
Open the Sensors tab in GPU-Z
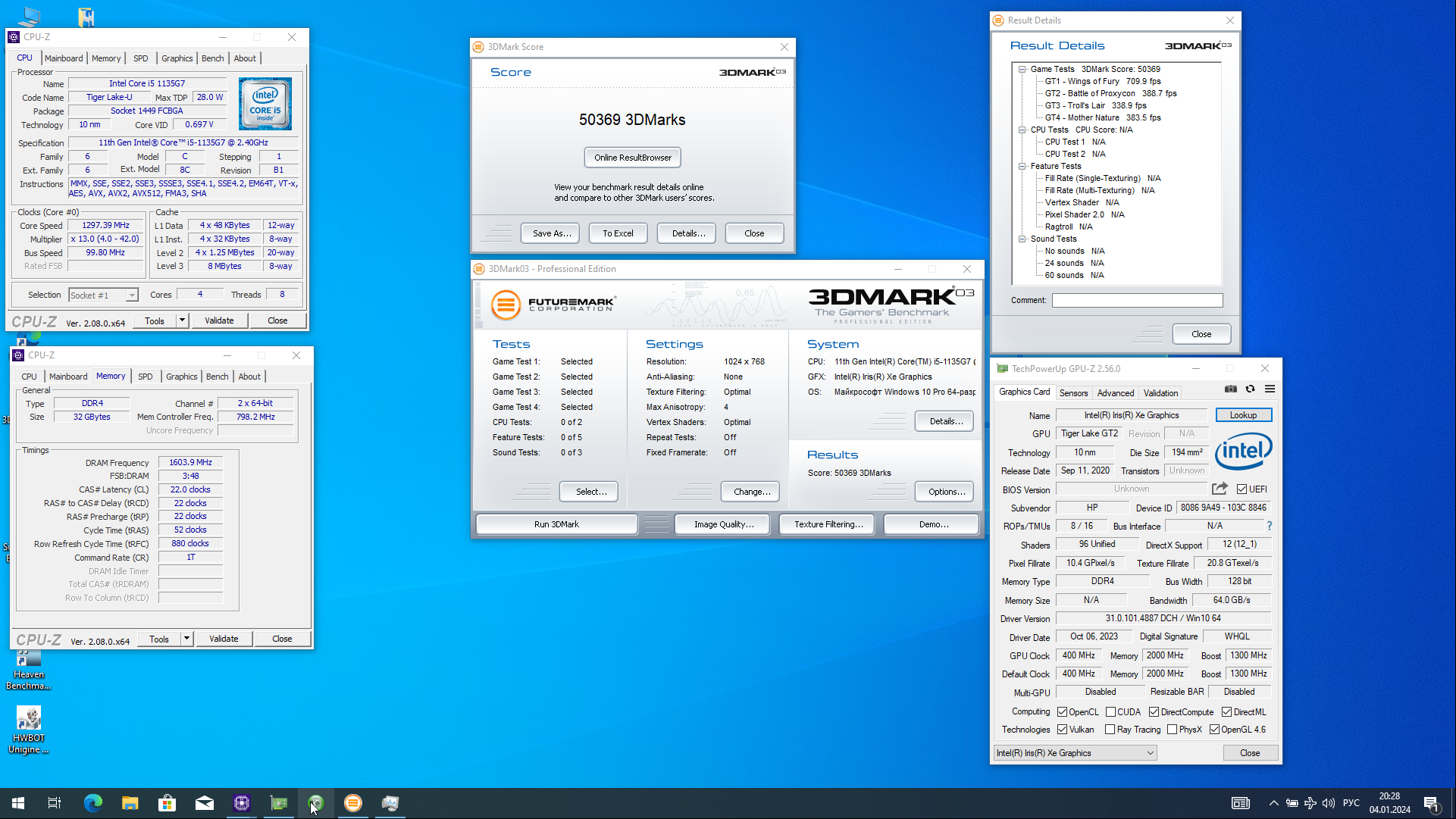1073,392
